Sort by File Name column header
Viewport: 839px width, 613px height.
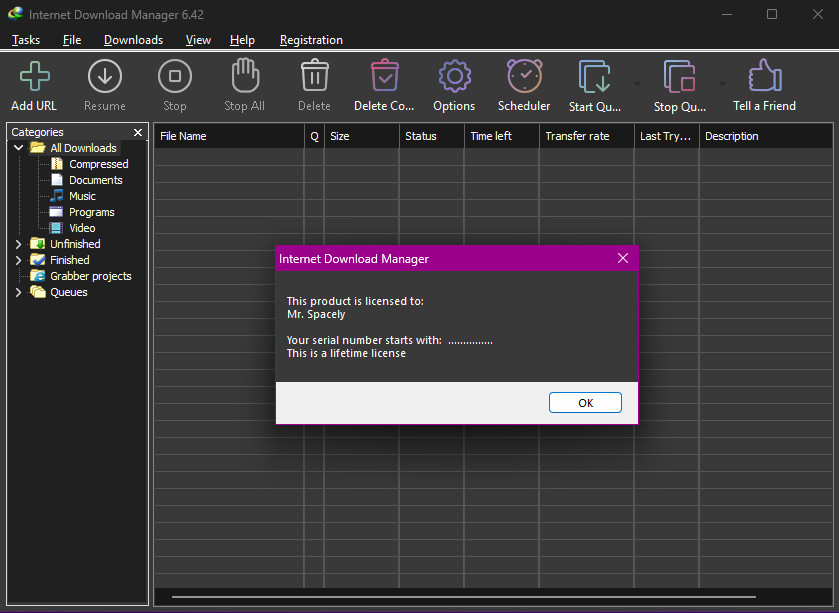click(x=229, y=136)
